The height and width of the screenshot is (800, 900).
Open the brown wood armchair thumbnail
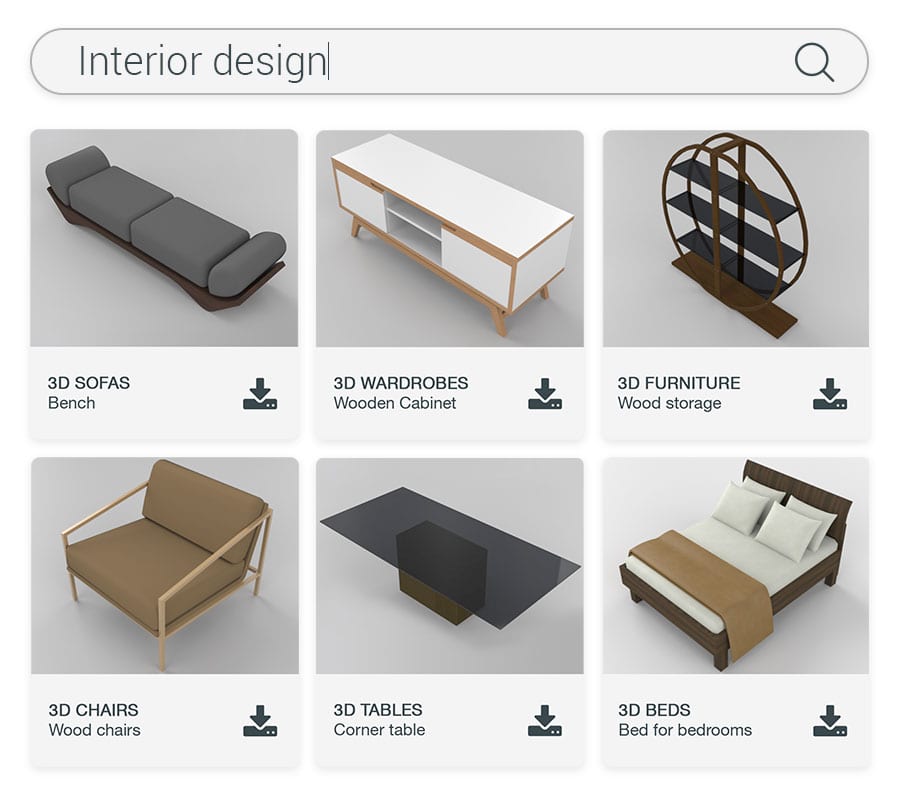coord(165,565)
